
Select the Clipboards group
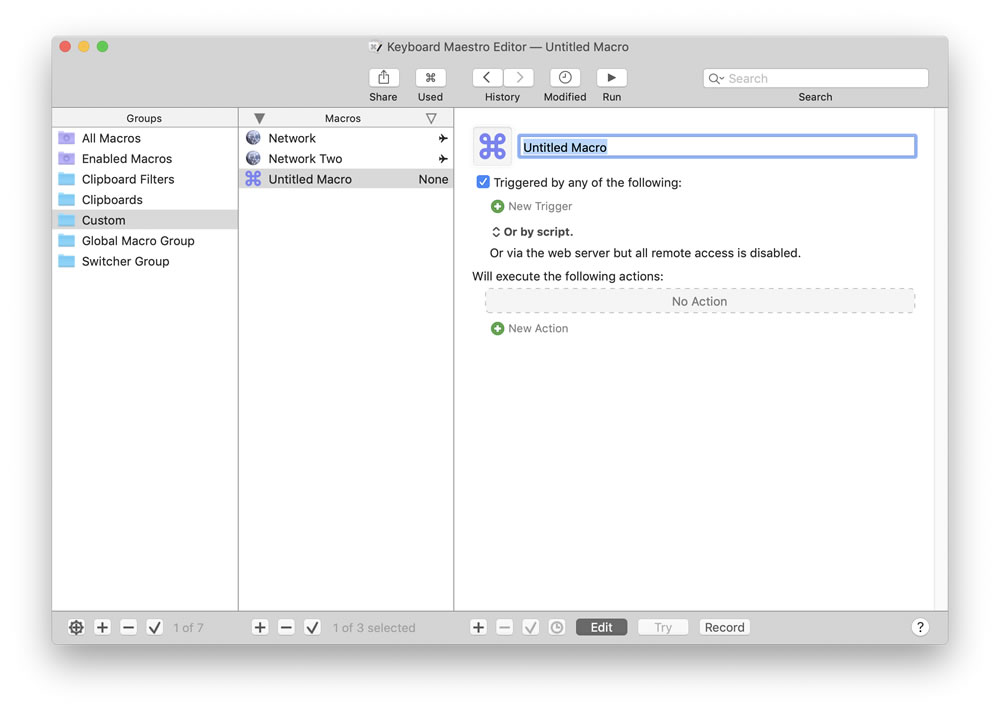coord(145,200)
